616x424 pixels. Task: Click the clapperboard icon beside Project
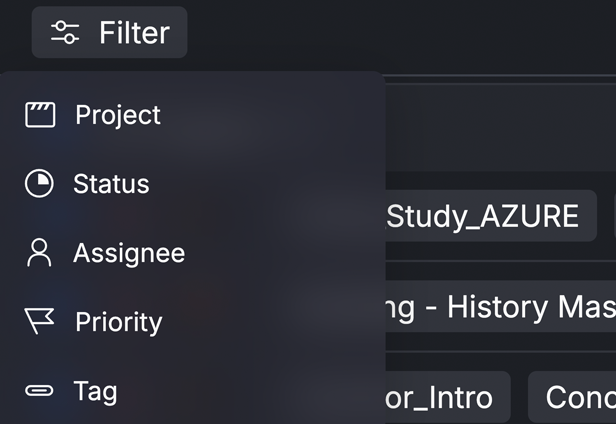(40, 115)
